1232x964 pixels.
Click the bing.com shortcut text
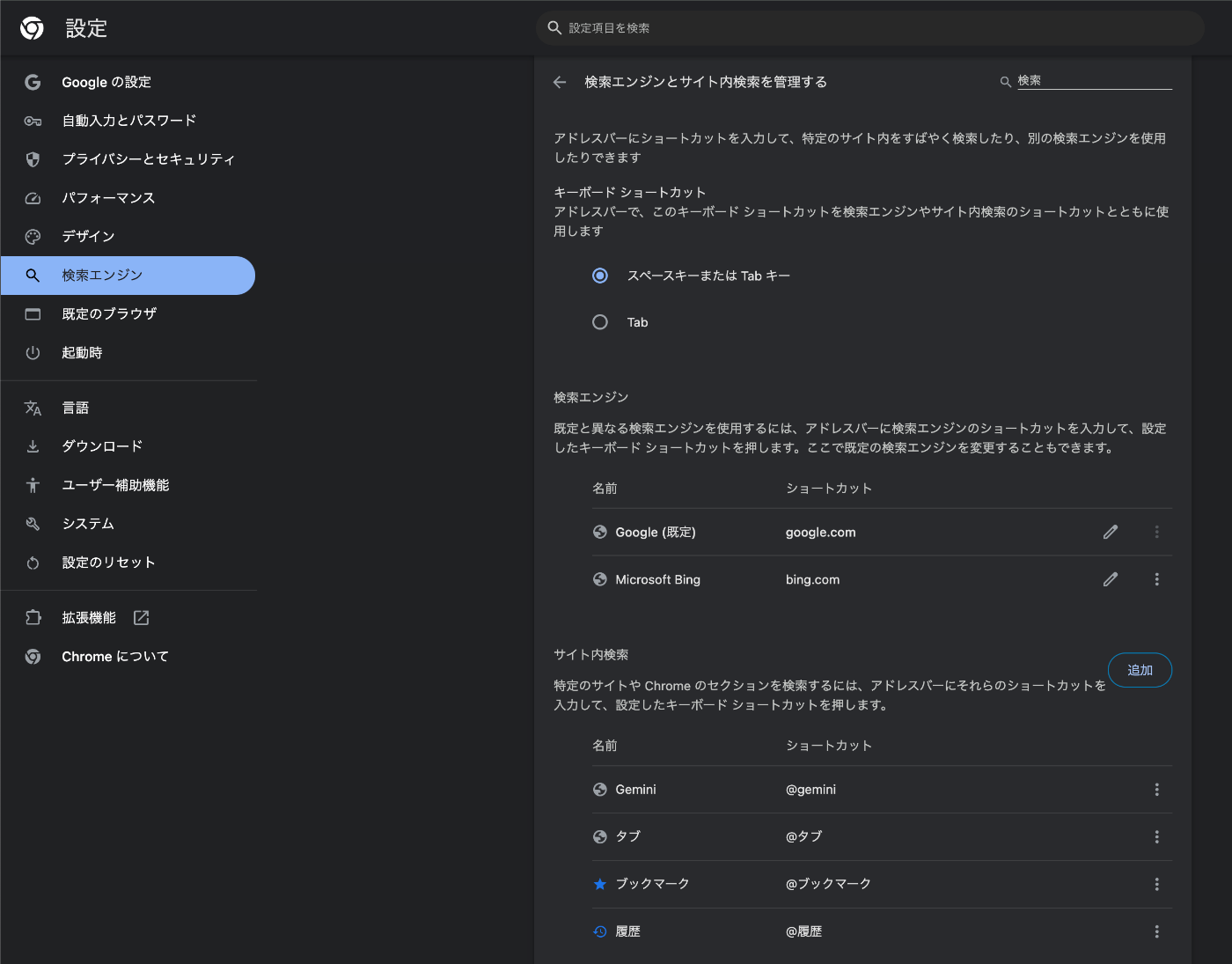click(812, 580)
